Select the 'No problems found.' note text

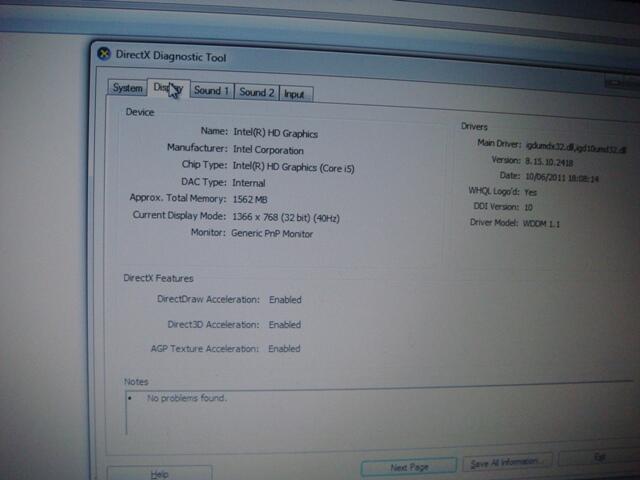(187, 398)
